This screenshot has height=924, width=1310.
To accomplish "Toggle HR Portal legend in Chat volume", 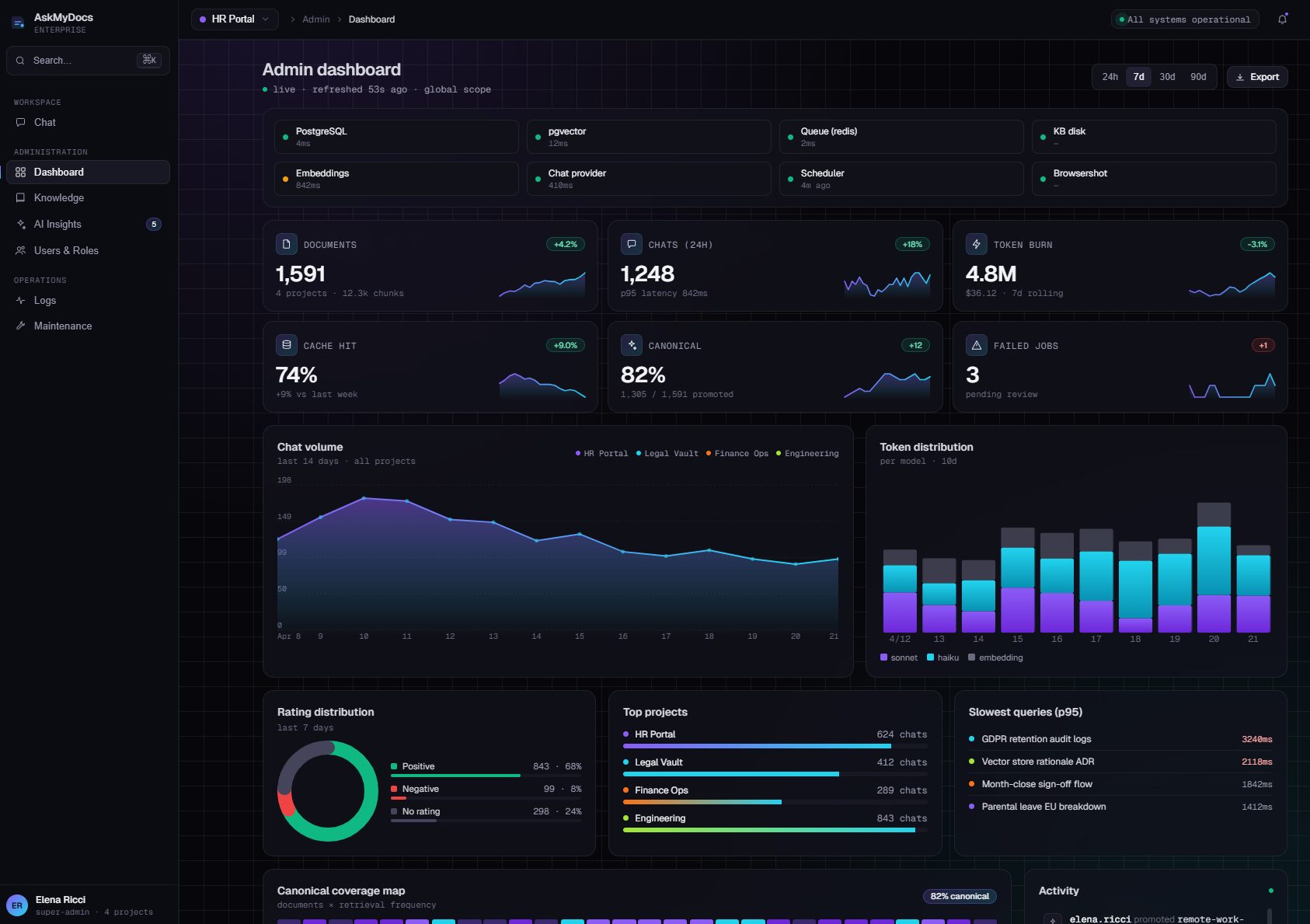I will pos(601,453).
